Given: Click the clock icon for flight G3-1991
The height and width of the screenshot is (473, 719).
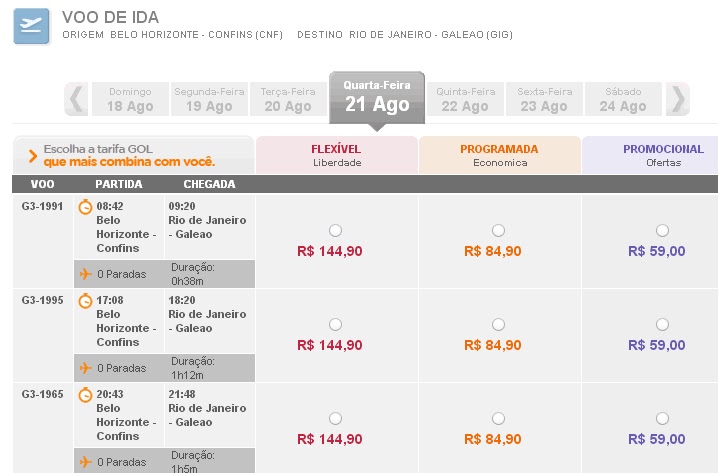Looking at the screenshot, I should (86, 207).
